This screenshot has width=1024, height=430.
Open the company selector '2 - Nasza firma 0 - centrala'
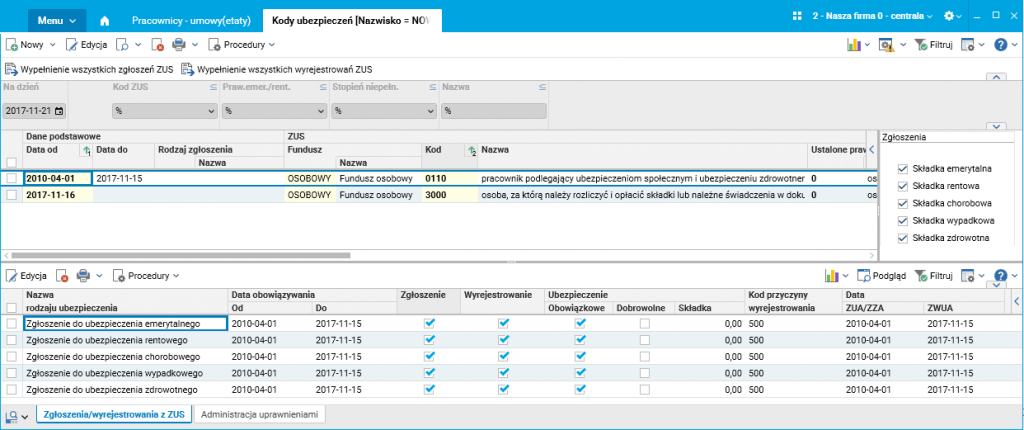point(871,17)
